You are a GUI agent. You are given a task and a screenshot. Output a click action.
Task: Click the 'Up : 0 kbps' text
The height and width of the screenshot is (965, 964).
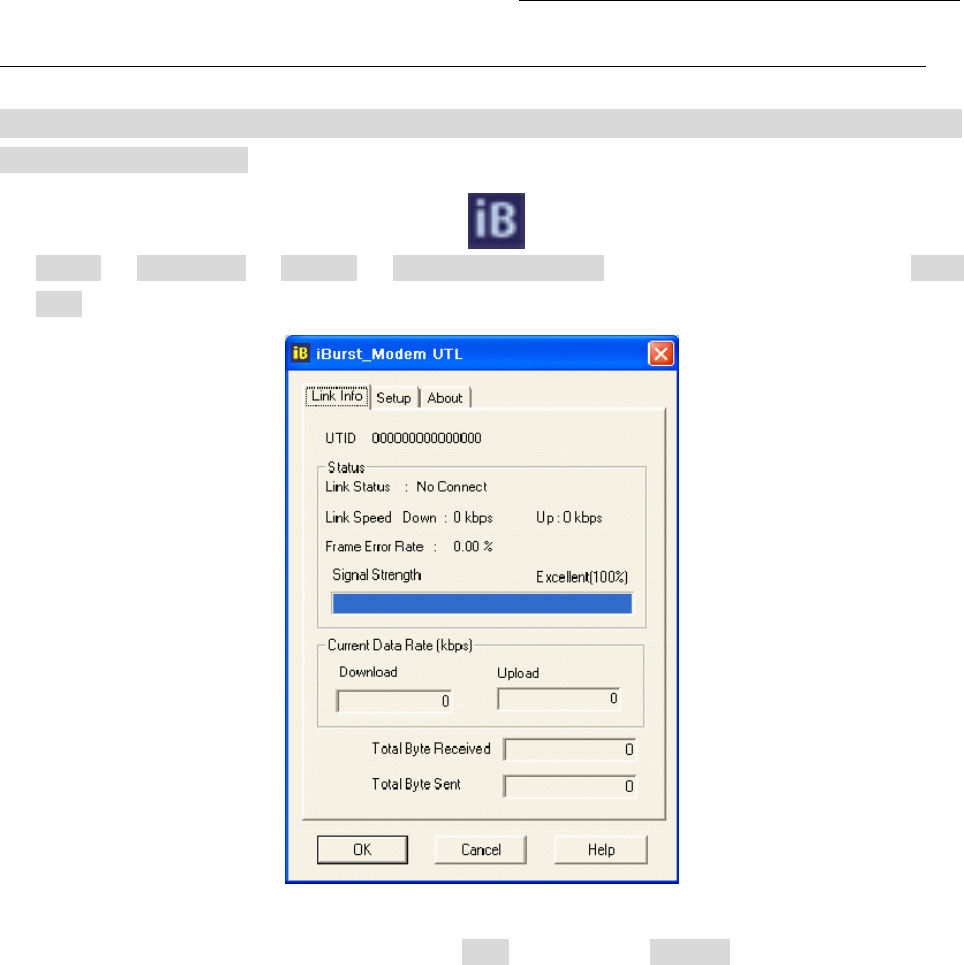click(x=569, y=518)
